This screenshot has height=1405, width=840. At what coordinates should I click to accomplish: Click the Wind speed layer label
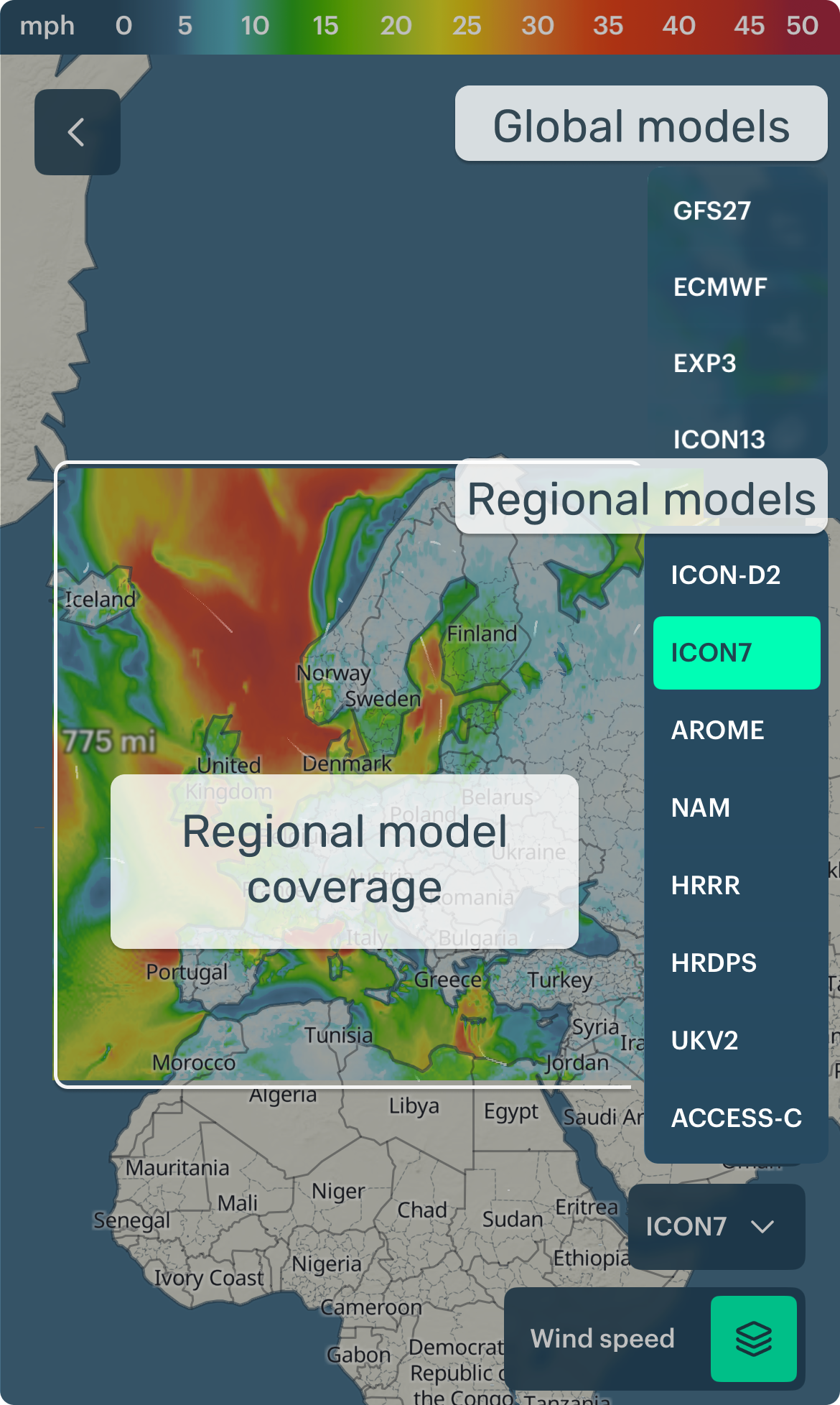pyautogui.click(x=602, y=1339)
